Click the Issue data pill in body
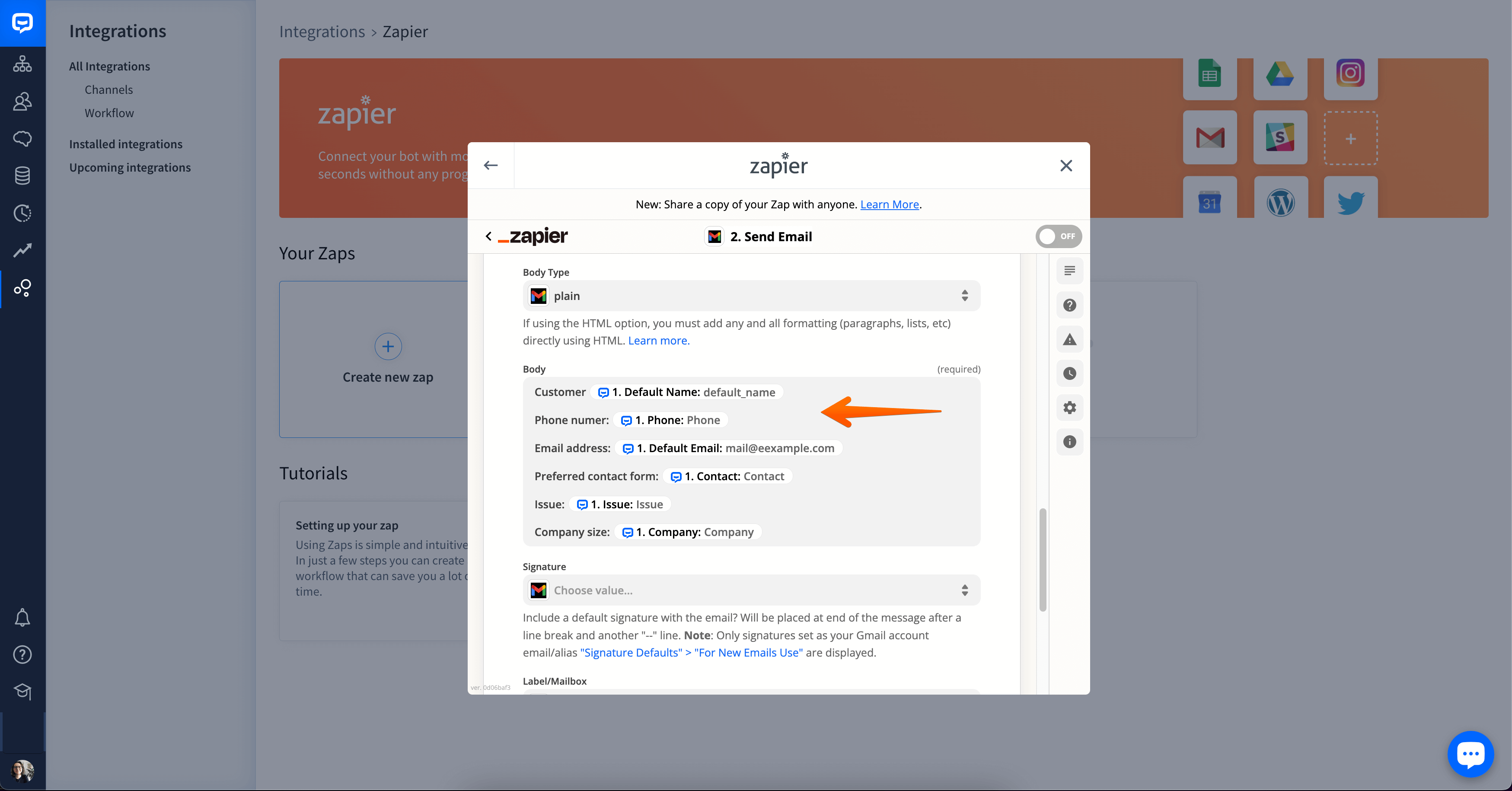 tap(620, 505)
